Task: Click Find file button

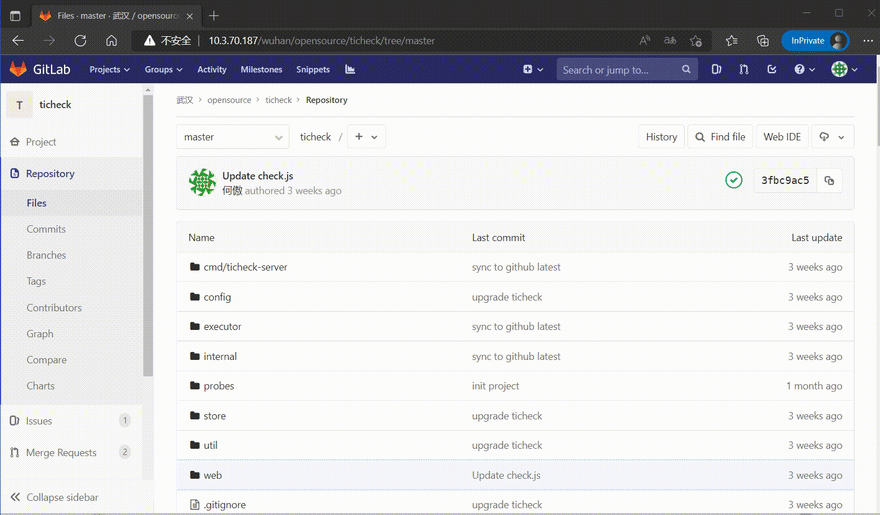Action: coord(720,137)
